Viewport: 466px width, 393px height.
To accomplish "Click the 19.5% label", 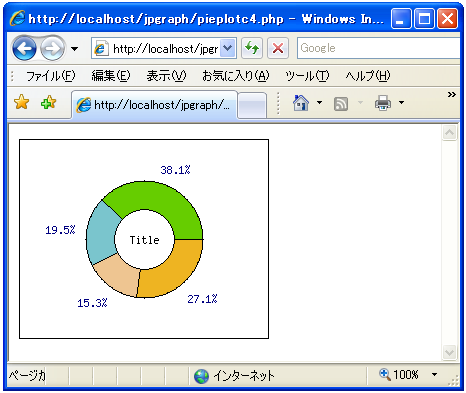I will (60, 230).
